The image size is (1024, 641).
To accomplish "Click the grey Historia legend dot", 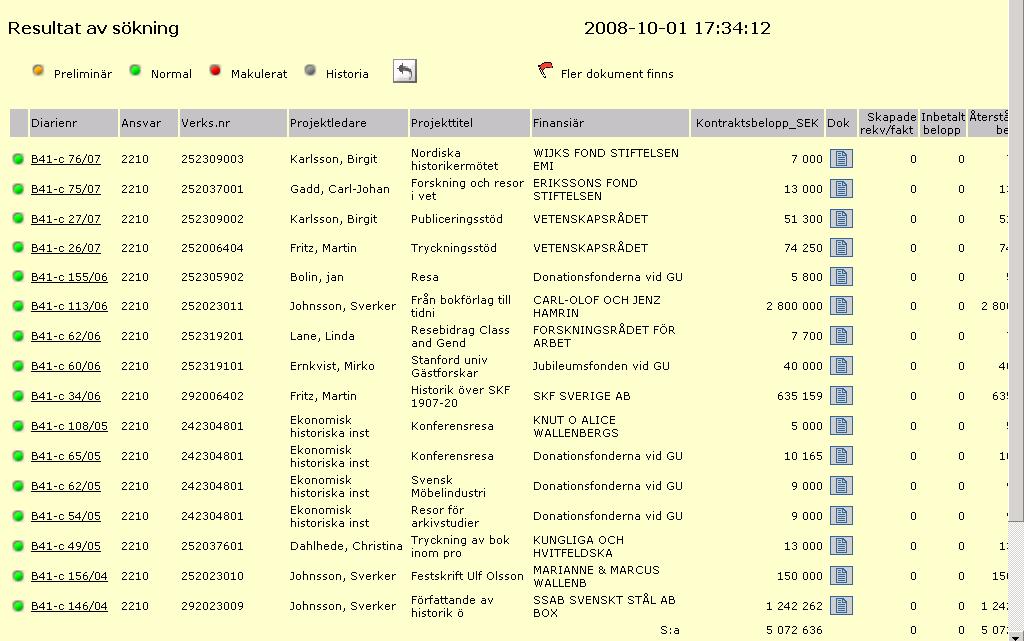I will (310, 70).
